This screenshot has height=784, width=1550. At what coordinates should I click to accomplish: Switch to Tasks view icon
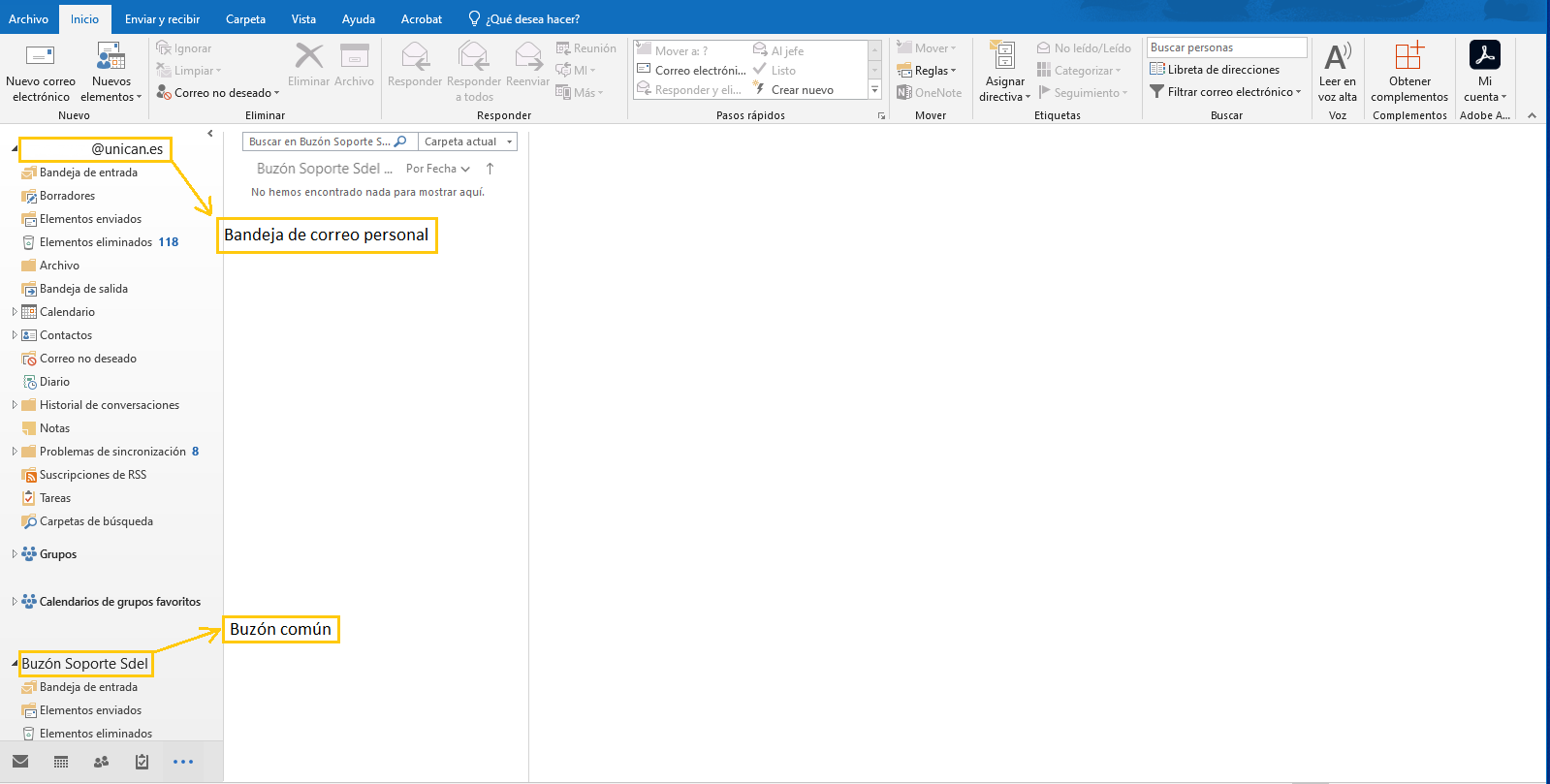click(x=142, y=762)
